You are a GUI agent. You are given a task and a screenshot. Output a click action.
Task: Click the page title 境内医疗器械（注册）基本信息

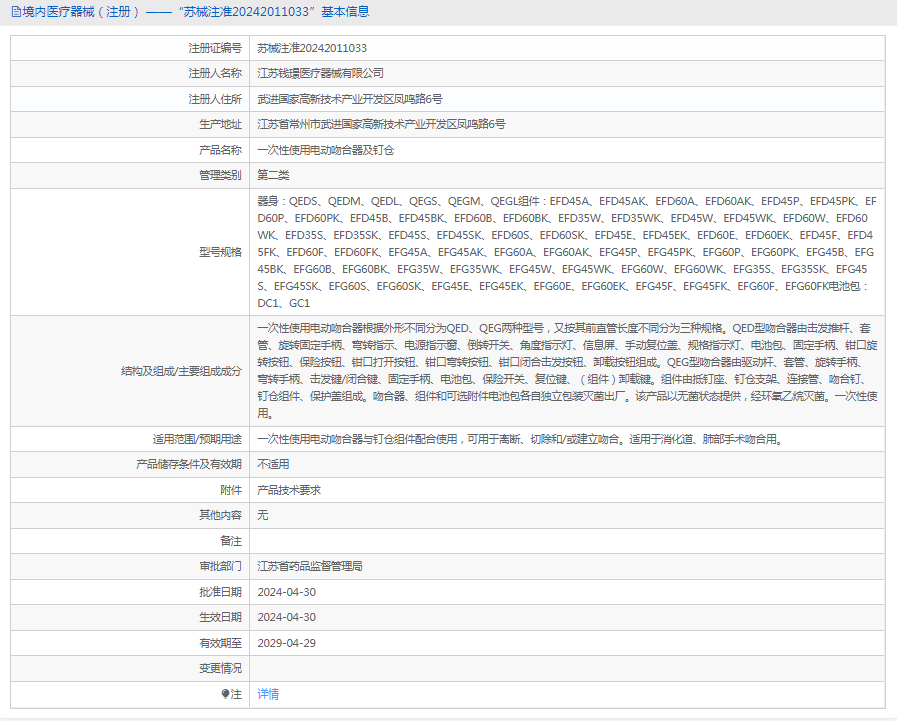coord(196,11)
